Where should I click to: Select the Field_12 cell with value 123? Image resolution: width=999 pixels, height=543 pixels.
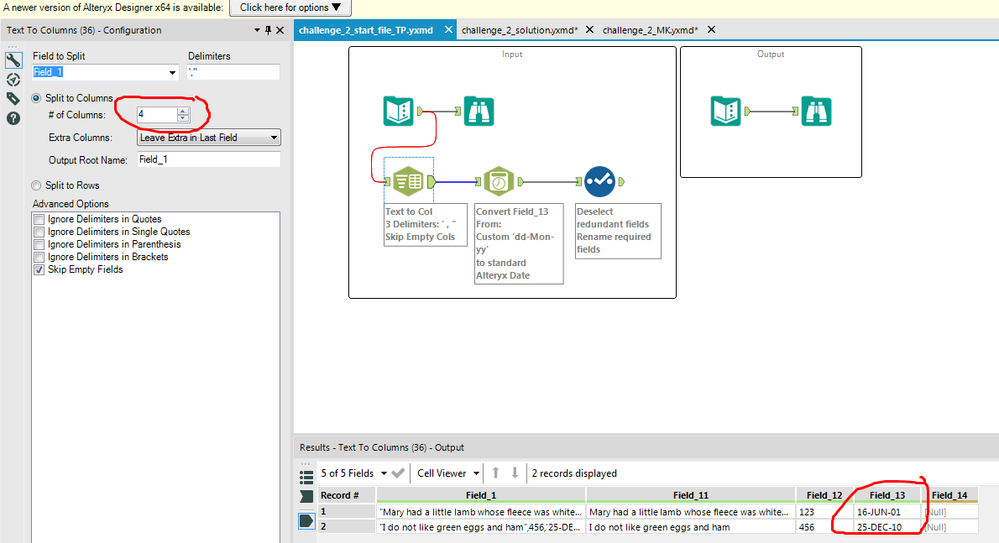tap(824, 512)
